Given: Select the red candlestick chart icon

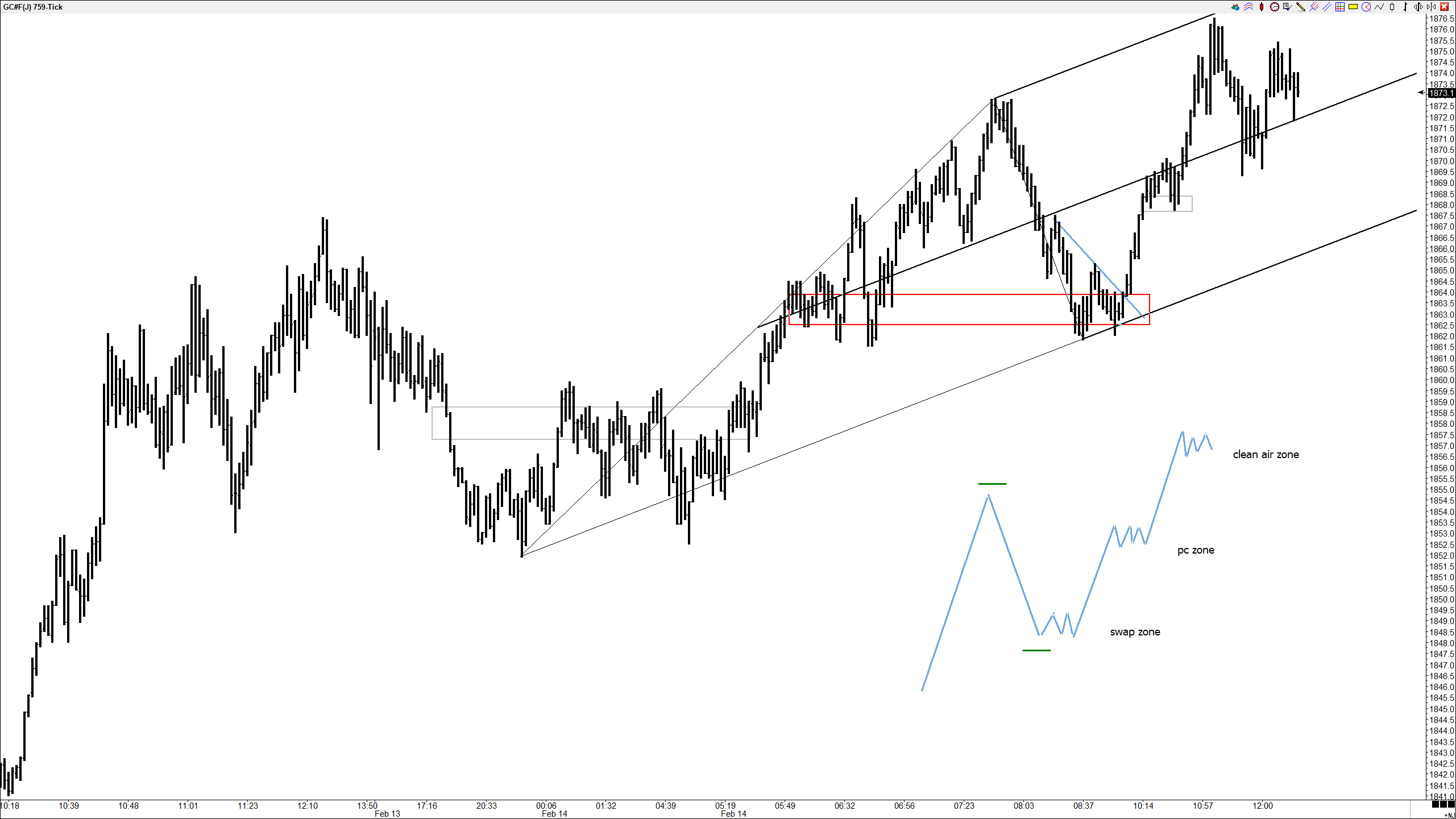Looking at the screenshot, I should click(x=1262, y=7).
